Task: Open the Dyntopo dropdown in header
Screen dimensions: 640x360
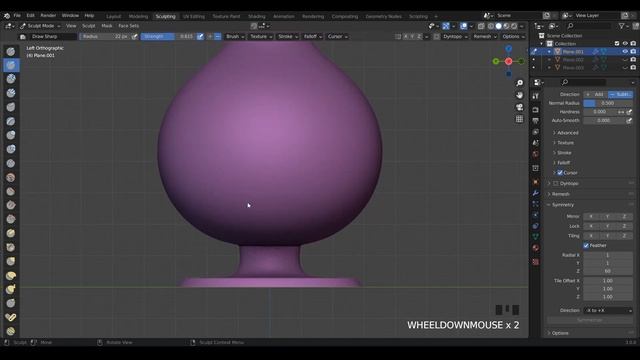Action: point(455,36)
